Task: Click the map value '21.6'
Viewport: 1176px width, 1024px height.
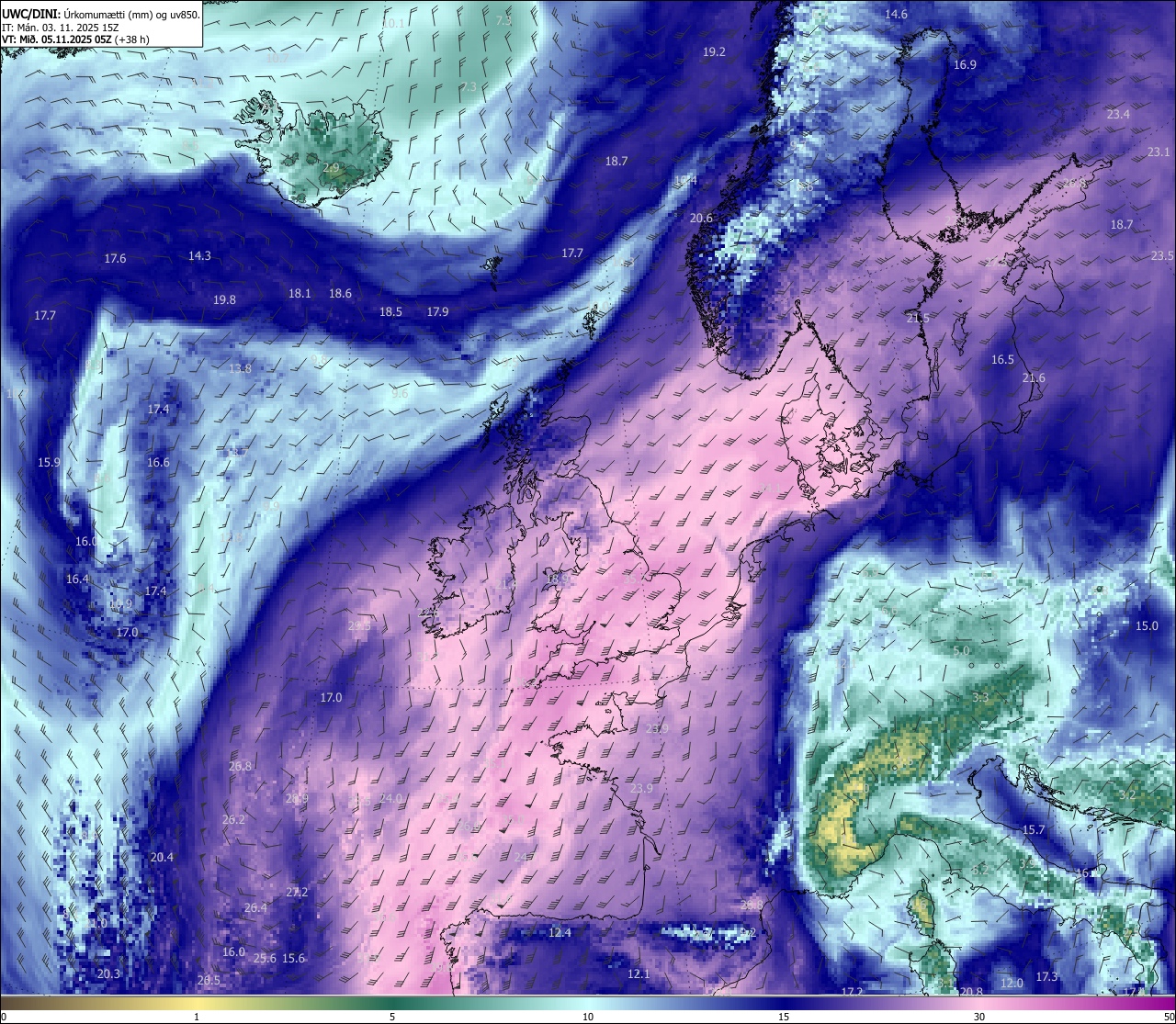Action: click(x=1034, y=378)
